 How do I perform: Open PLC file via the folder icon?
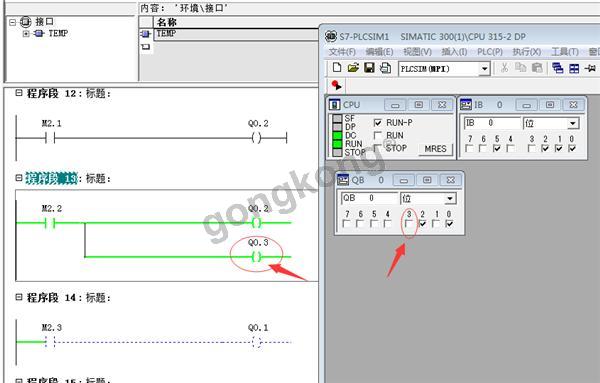coord(353,68)
